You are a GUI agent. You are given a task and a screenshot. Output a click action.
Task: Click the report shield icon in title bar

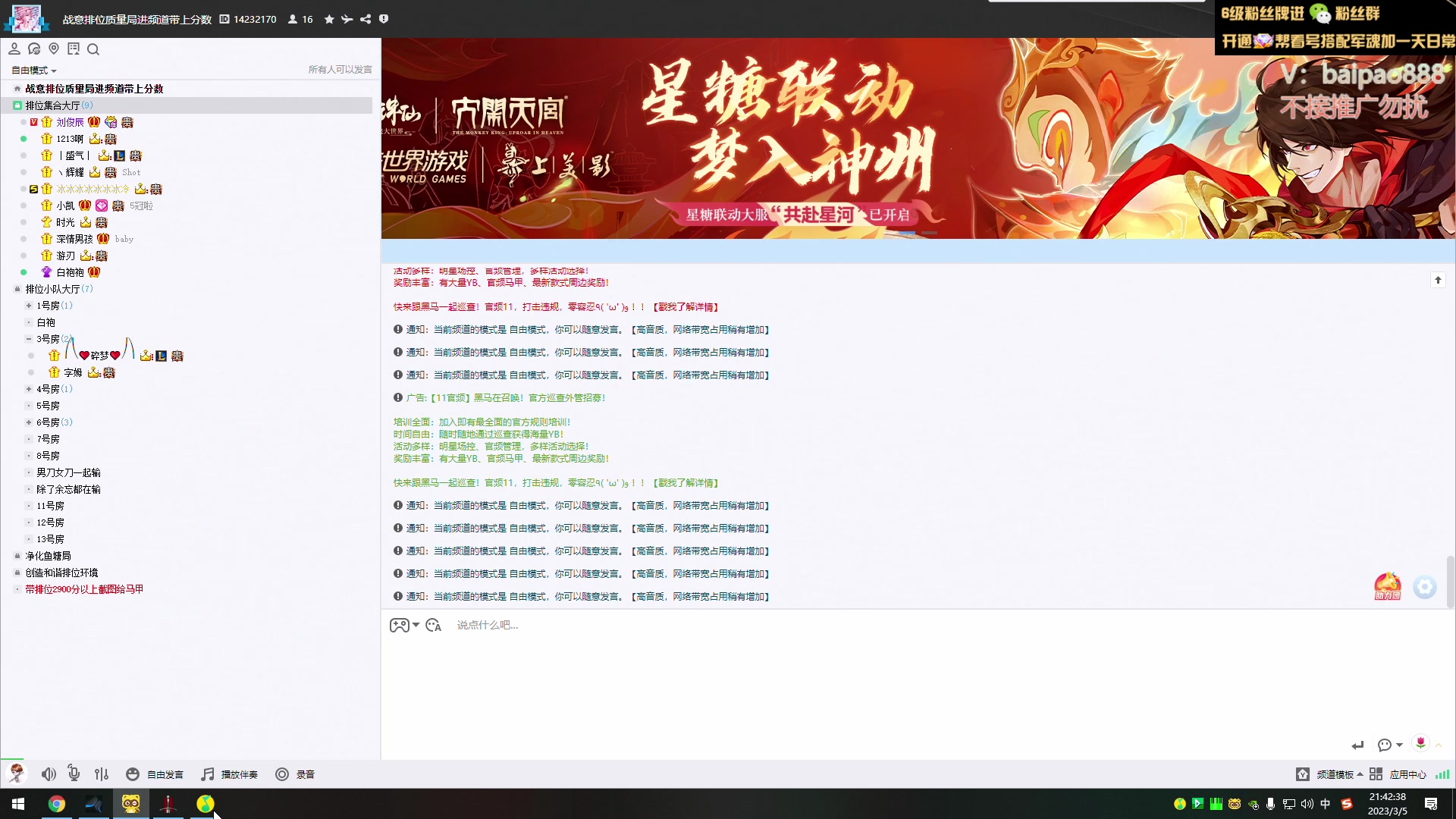tap(384, 19)
